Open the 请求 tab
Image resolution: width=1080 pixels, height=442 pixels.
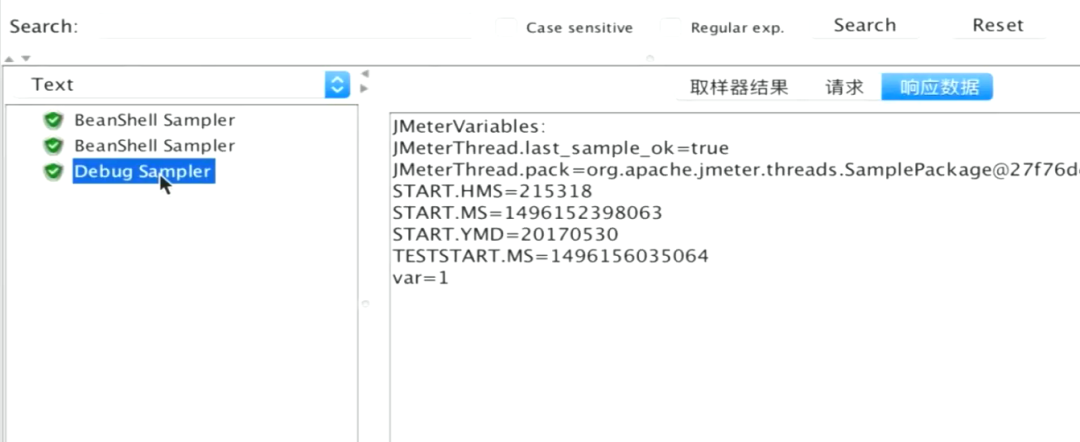click(x=844, y=87)
